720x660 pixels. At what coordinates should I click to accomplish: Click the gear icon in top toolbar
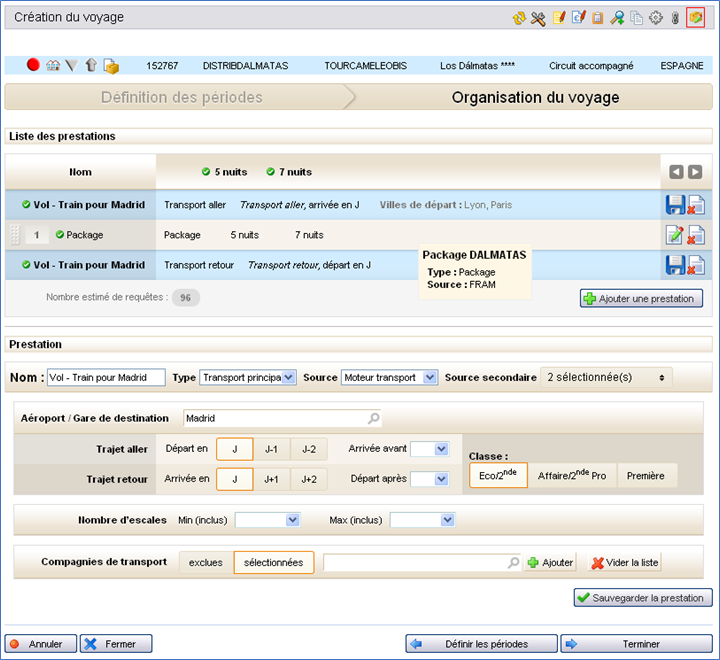(x=656, y=18)
